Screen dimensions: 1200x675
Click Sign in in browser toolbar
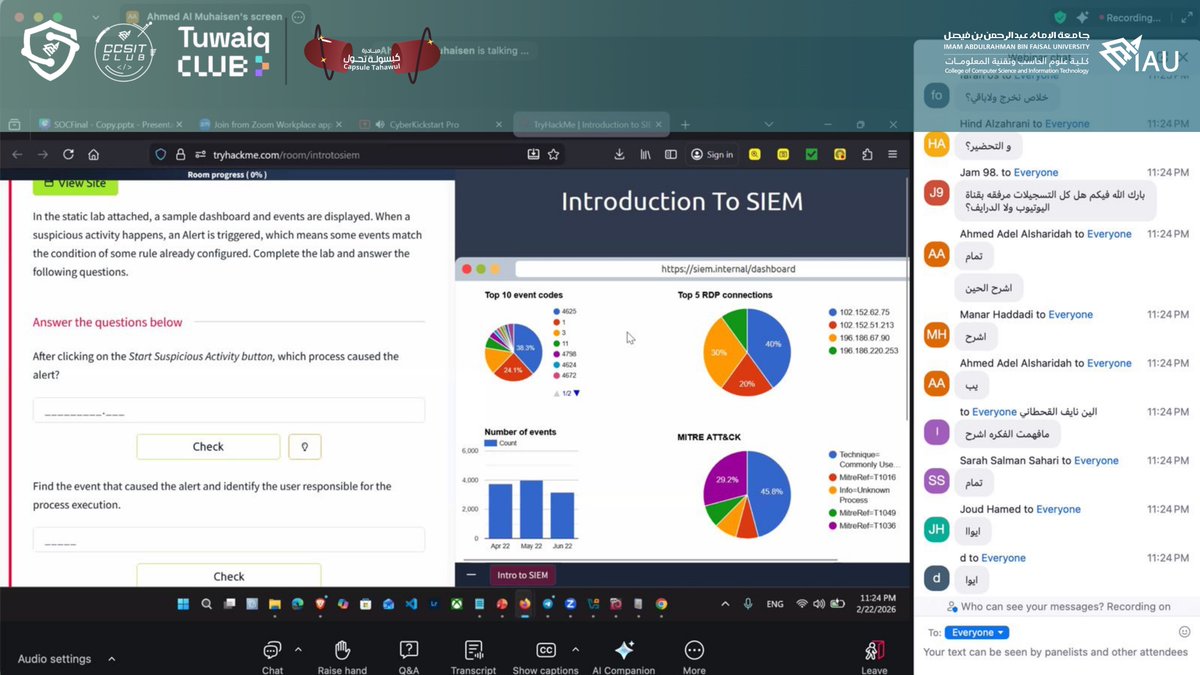point(711,154)
